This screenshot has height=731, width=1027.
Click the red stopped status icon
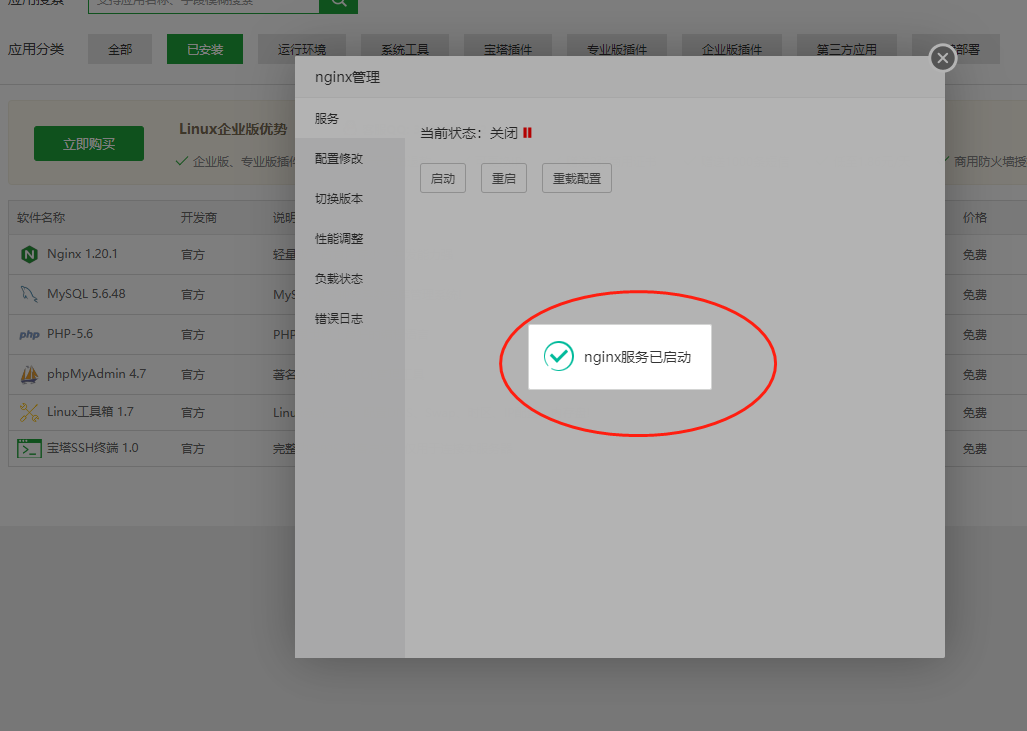527,133
